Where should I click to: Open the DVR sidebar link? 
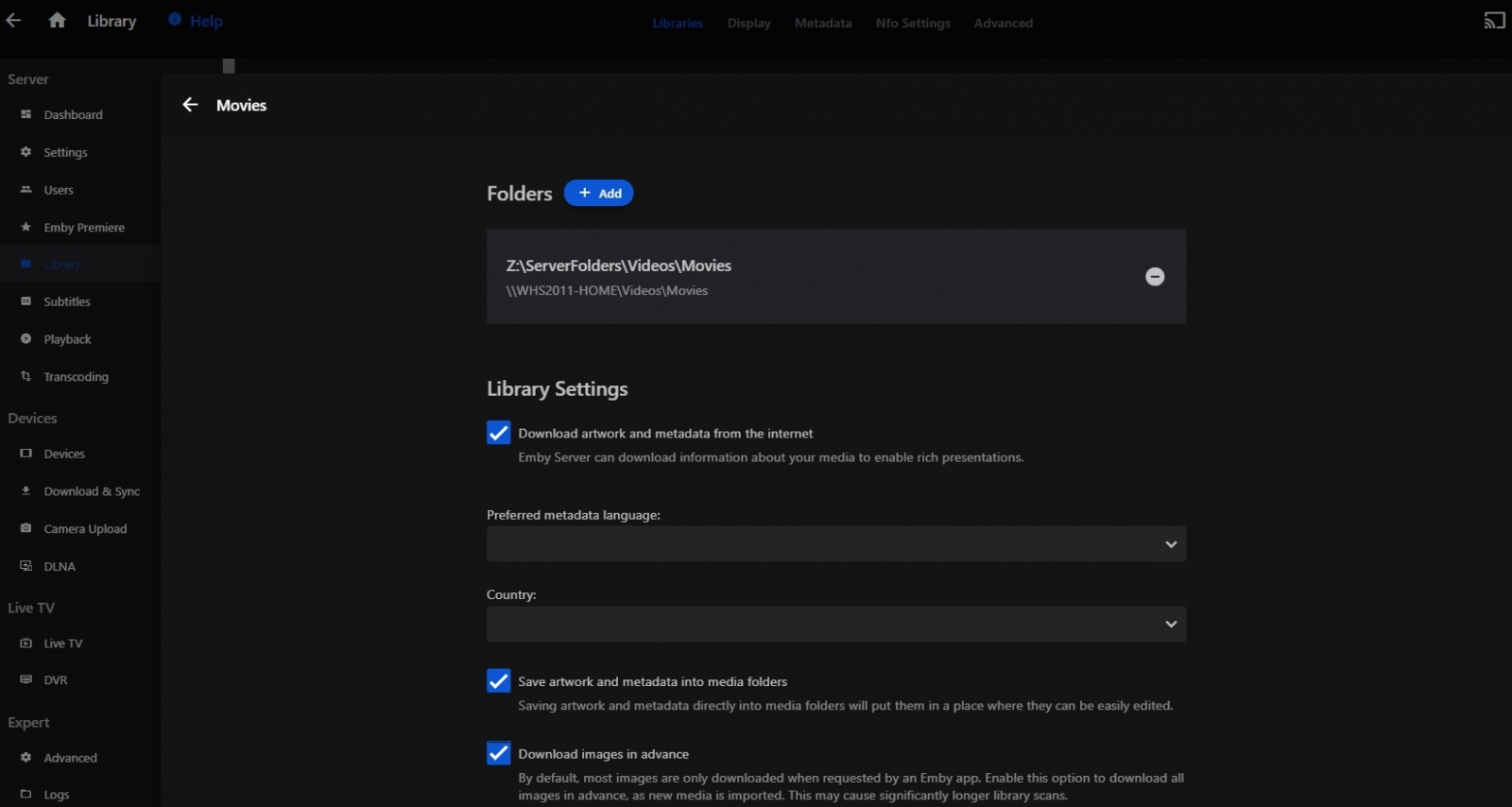(x=56, y=679)
